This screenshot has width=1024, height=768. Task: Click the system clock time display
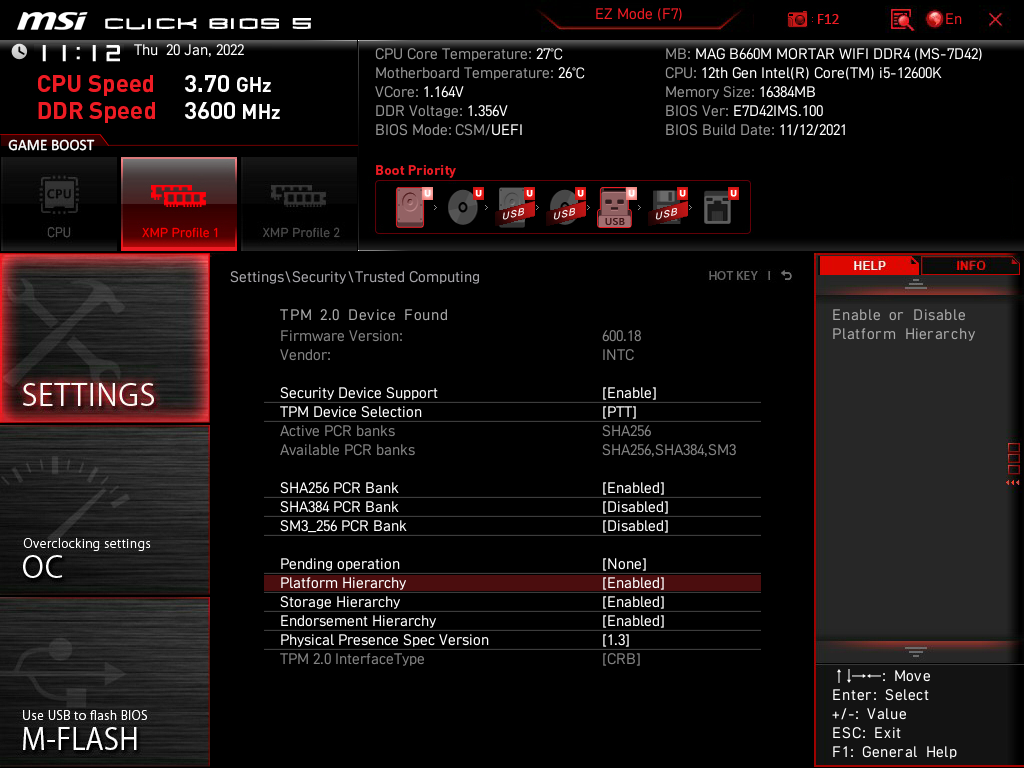[x=80, y=52]
